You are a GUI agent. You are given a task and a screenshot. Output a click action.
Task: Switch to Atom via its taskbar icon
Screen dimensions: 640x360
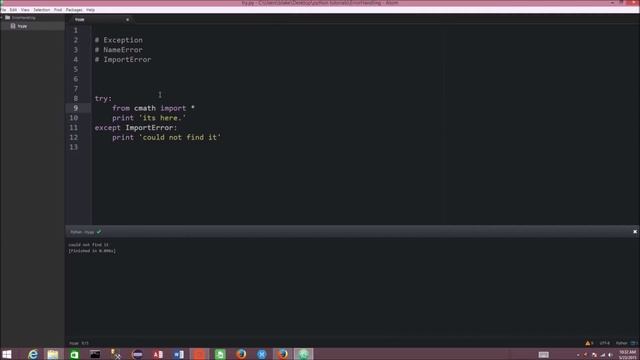pos(303,354)
